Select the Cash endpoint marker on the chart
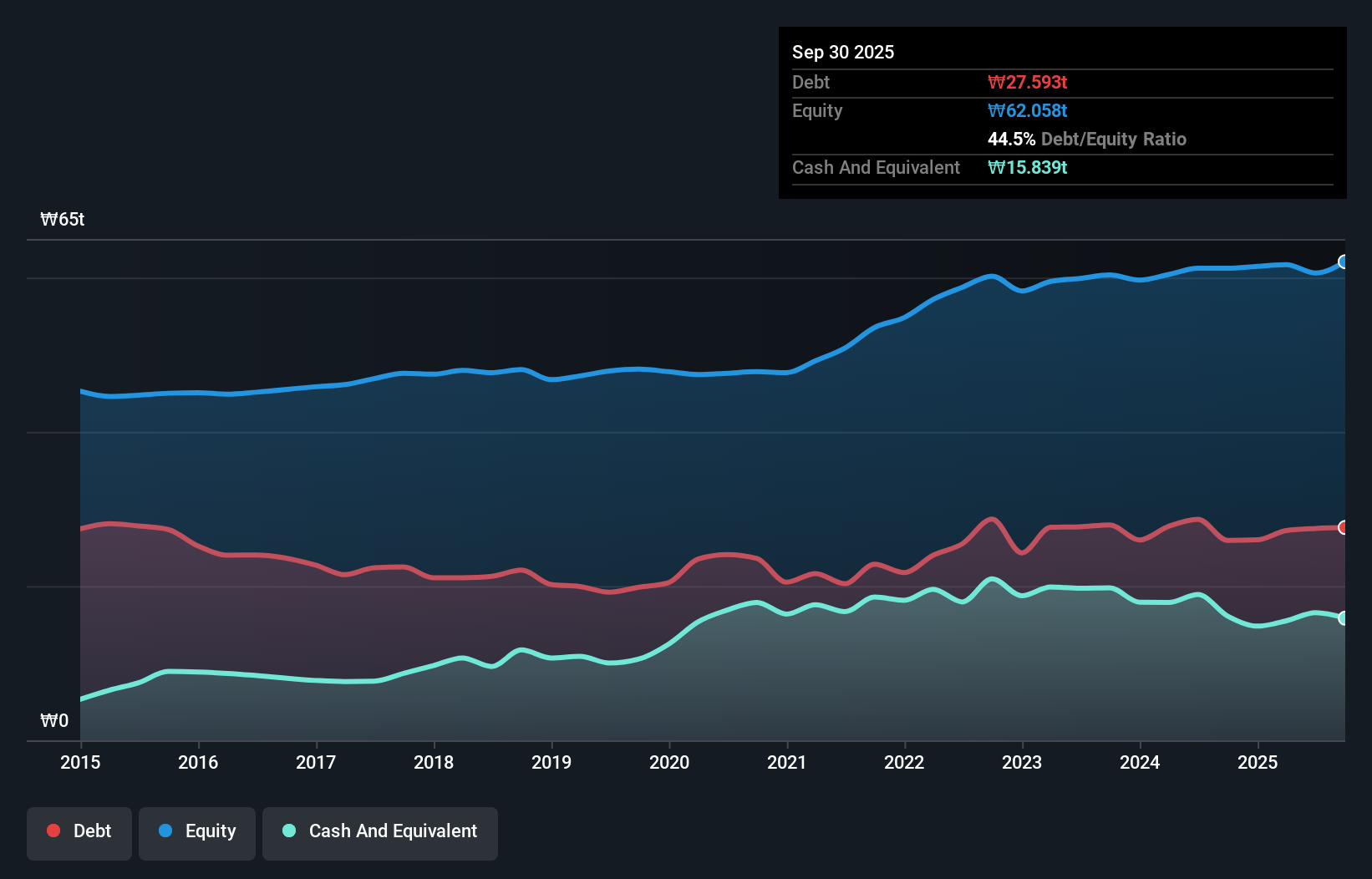This screenshot has width=1372, height=879. pyautogui.click(x=1343, y=618)
